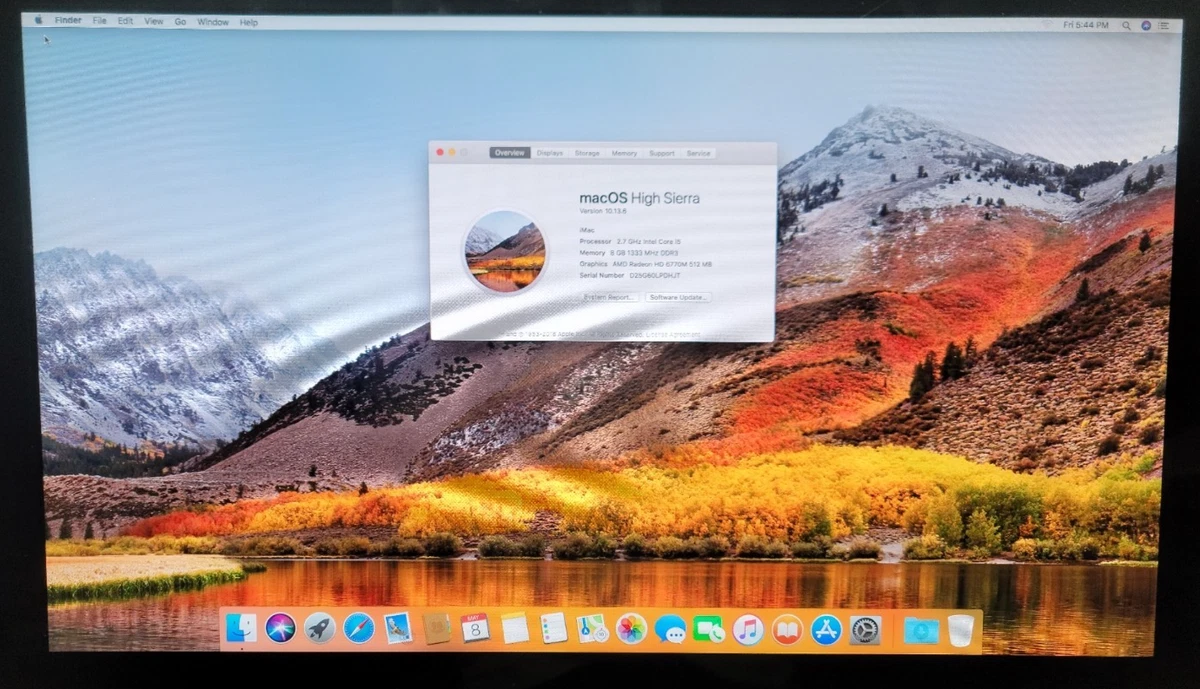1200x689 pixels.
Task: Open System Preferences gear icon
Action: [865, 630]
